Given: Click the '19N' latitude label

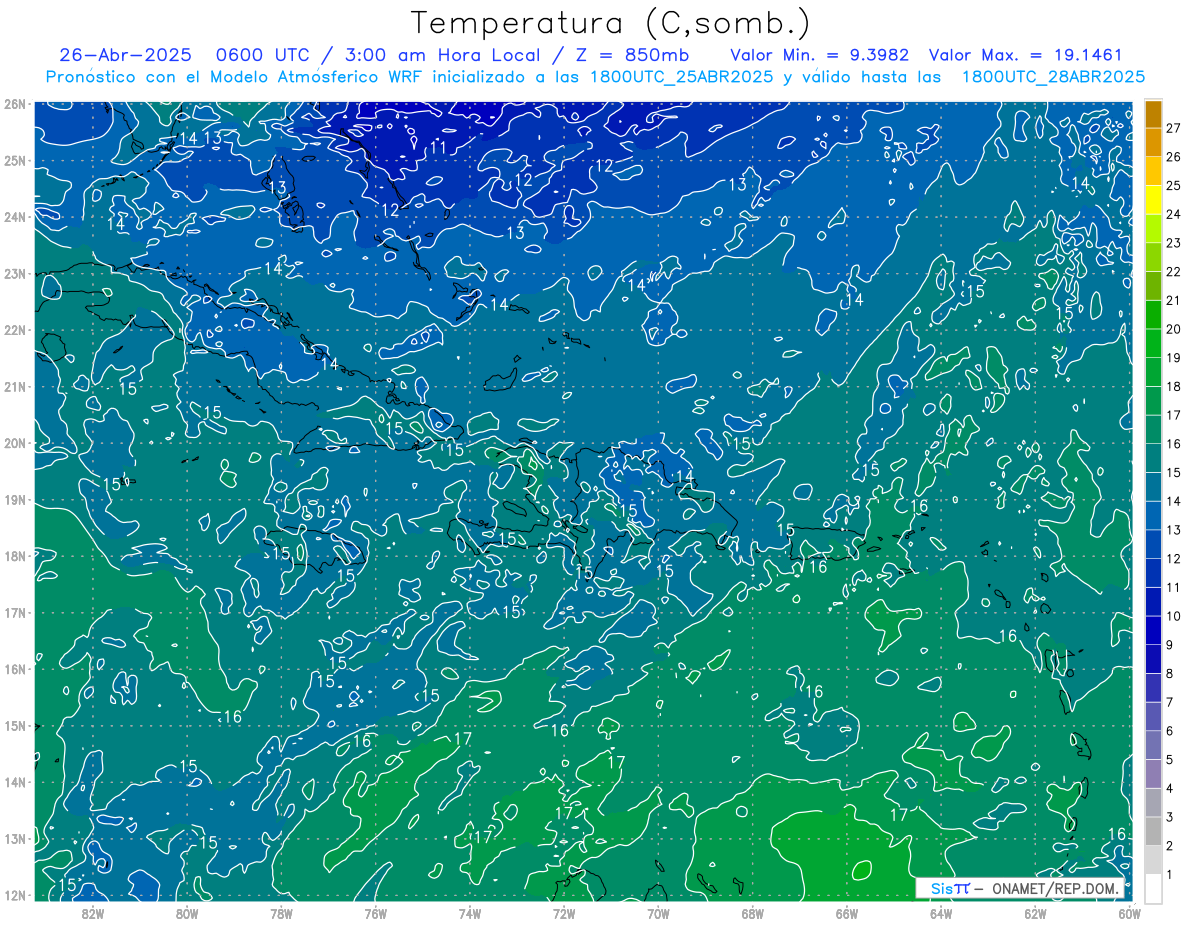Looking at the screenshot, I should click(14, 500).
